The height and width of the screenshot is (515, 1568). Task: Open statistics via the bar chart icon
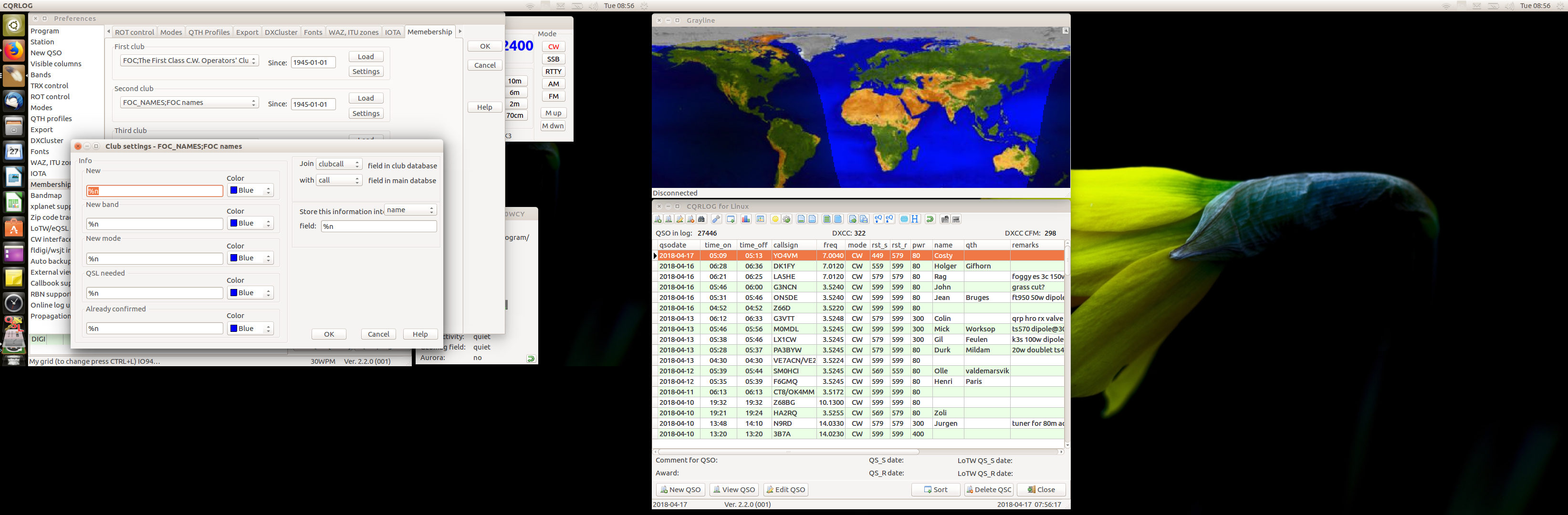746,219
